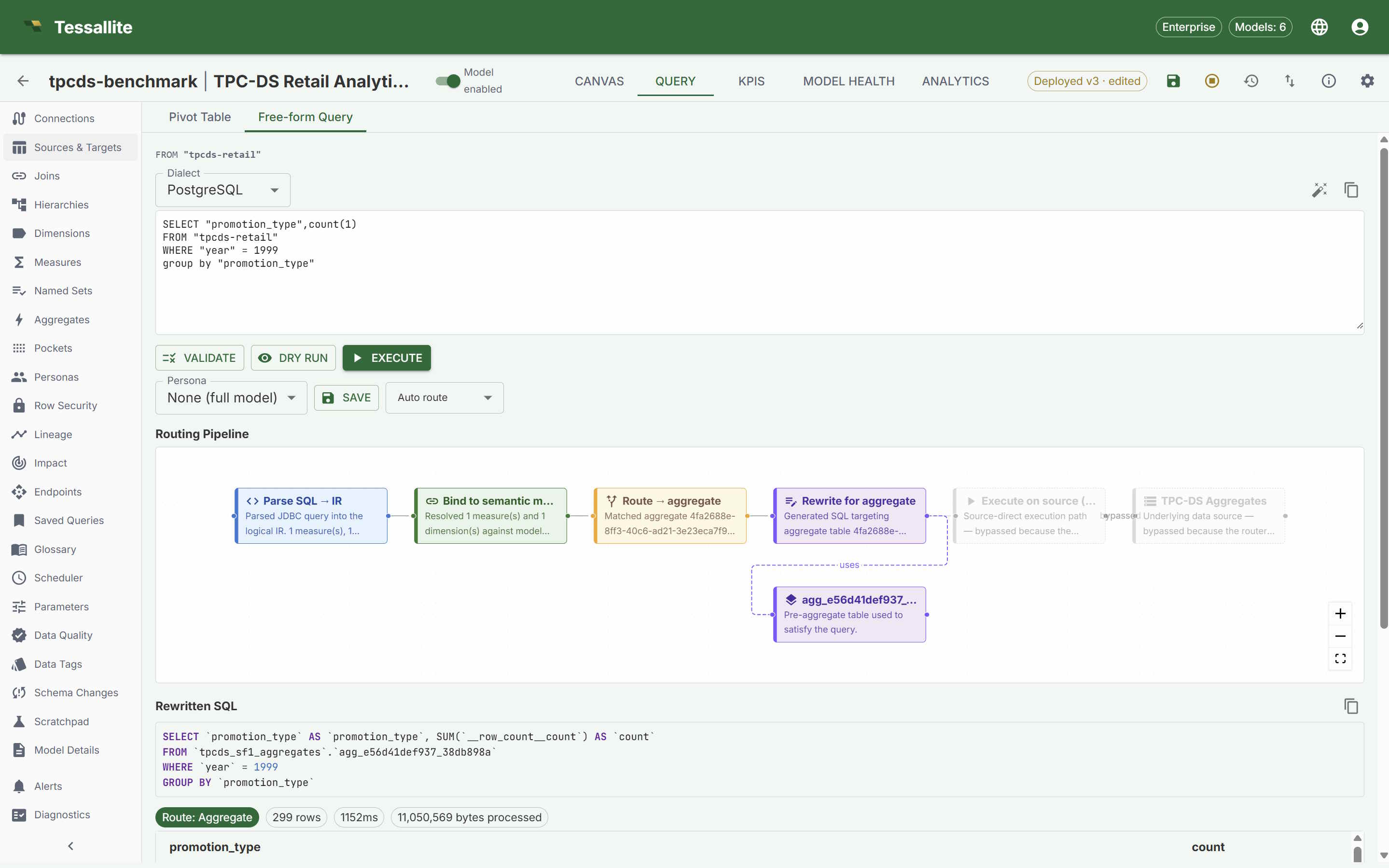The height and width of the screenshot is (868, 1389).
Task: Copy the Rewritten SQL with copy icon
Action: [1350, 706]
